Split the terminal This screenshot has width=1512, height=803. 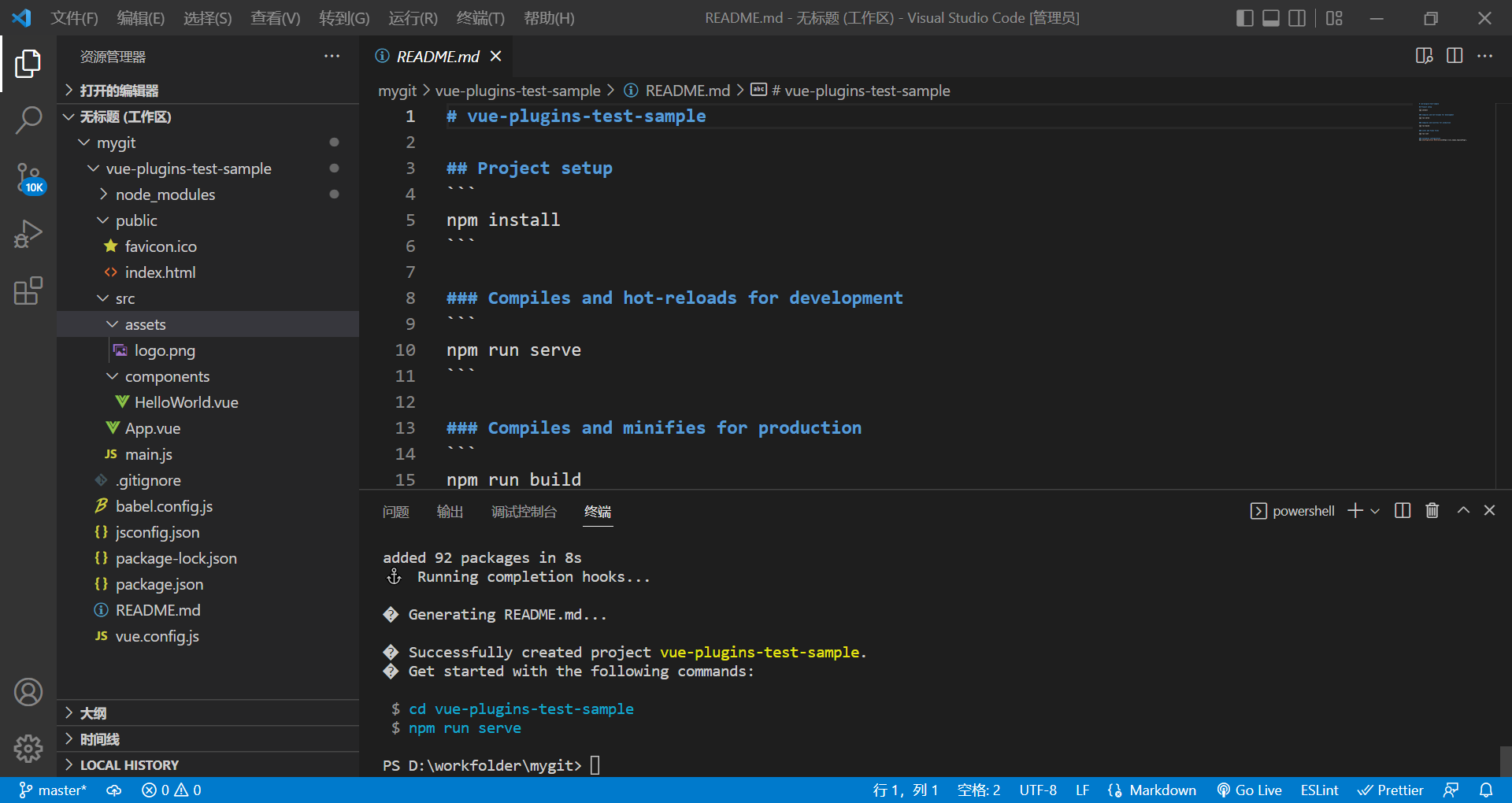tap(1403, 510)
